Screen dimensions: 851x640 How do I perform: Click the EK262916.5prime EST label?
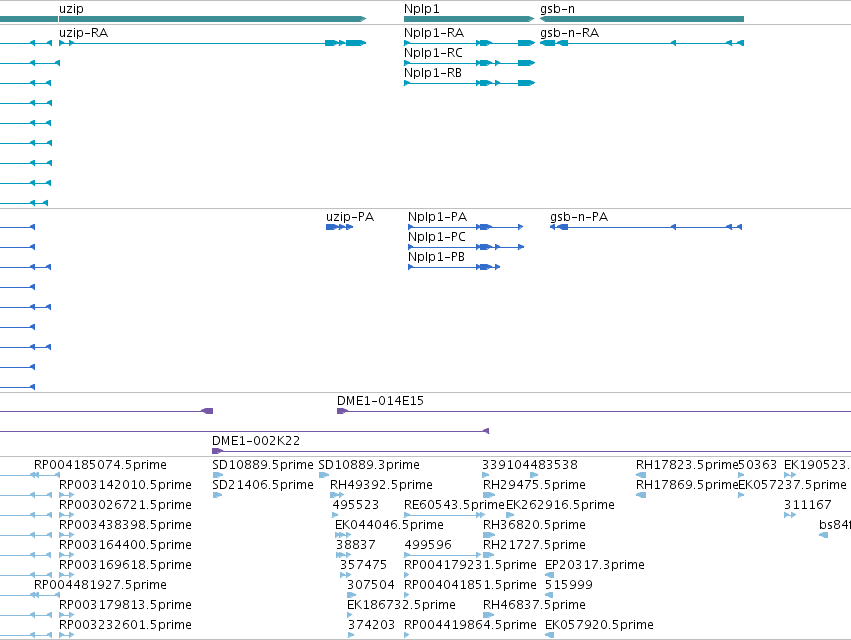coord(560,504)
